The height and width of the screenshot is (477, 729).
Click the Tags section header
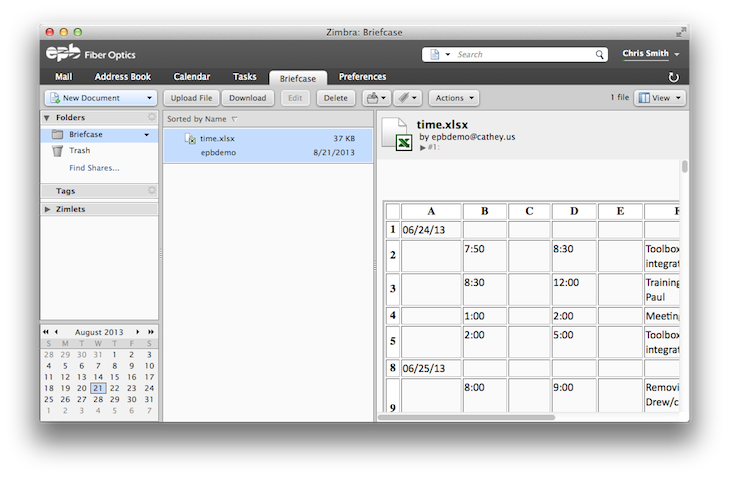[99, 191]
